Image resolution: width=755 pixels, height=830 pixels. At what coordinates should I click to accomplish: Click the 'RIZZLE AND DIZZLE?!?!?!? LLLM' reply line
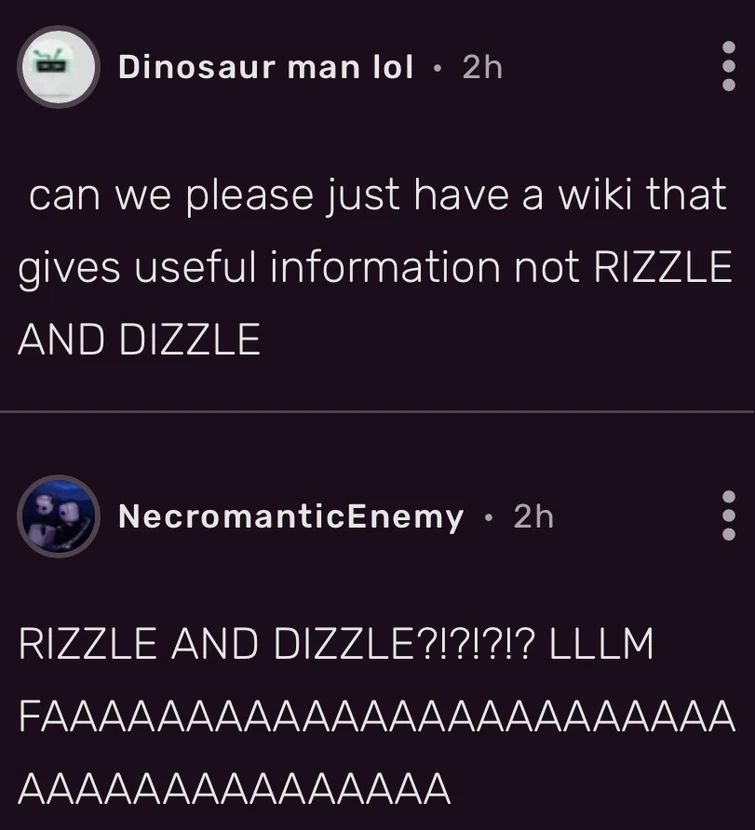(x=336, y=644)
